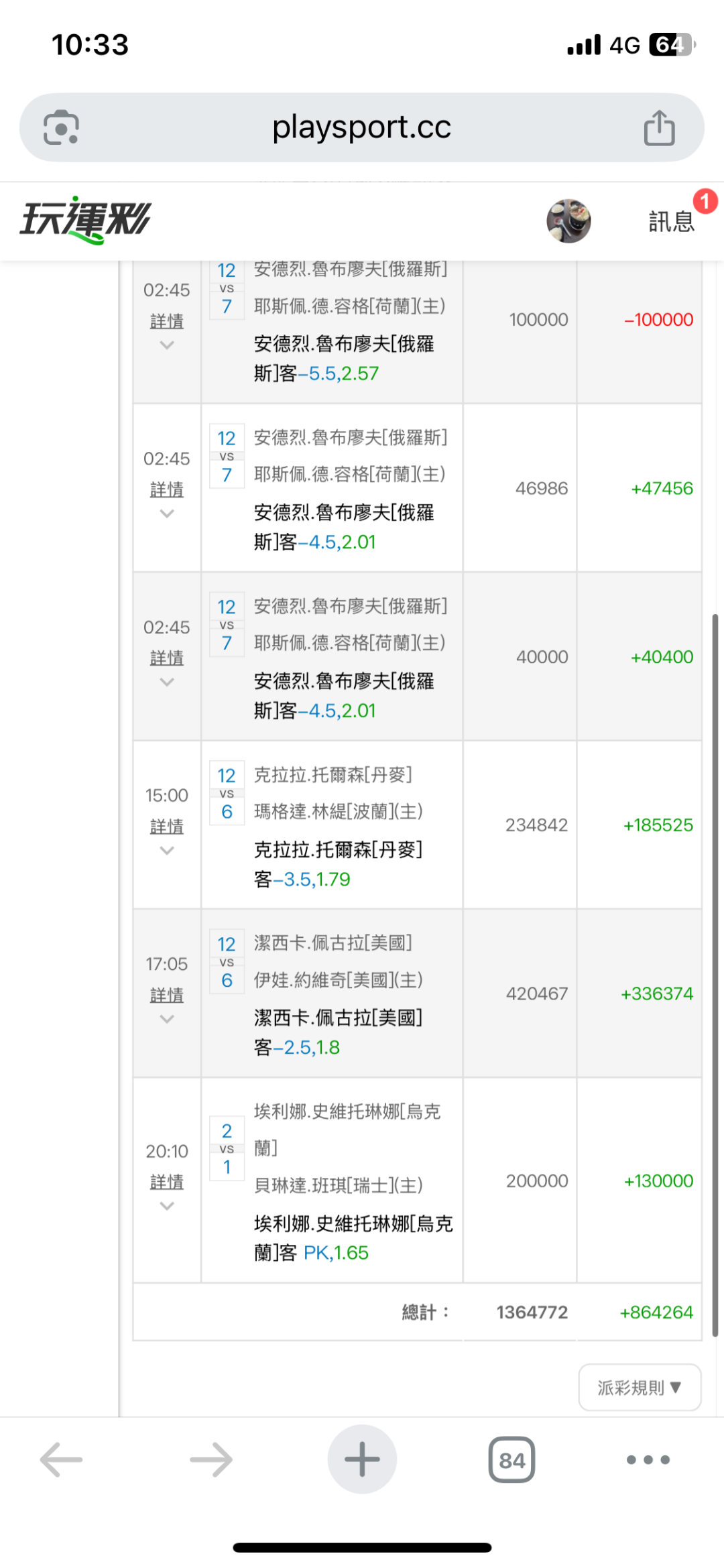Open the tab switcher showing 84 tabs
The image size is (724, 1568).
point(511,1459)
